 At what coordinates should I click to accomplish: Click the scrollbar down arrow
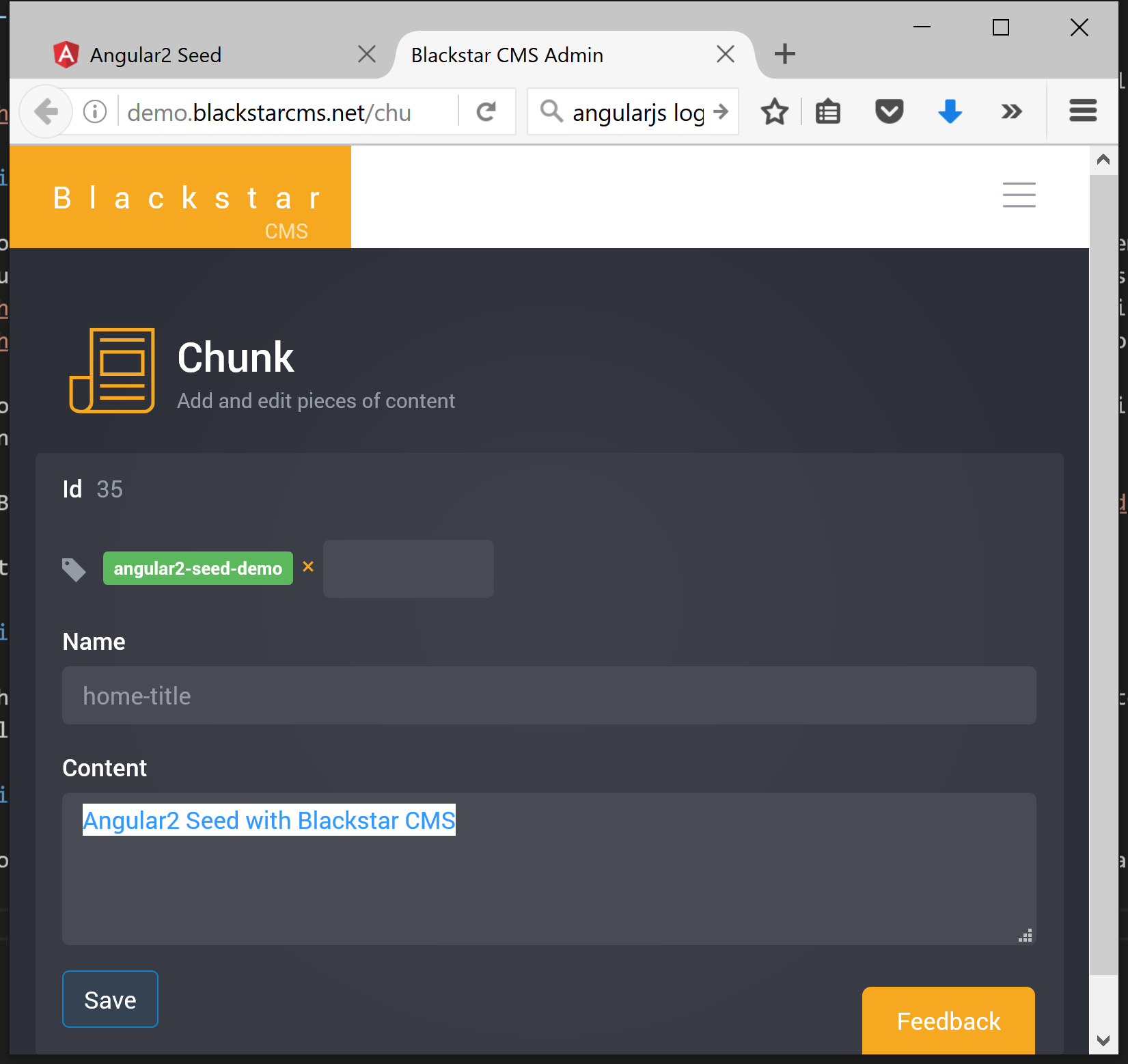click(x=1103, y=1040)
